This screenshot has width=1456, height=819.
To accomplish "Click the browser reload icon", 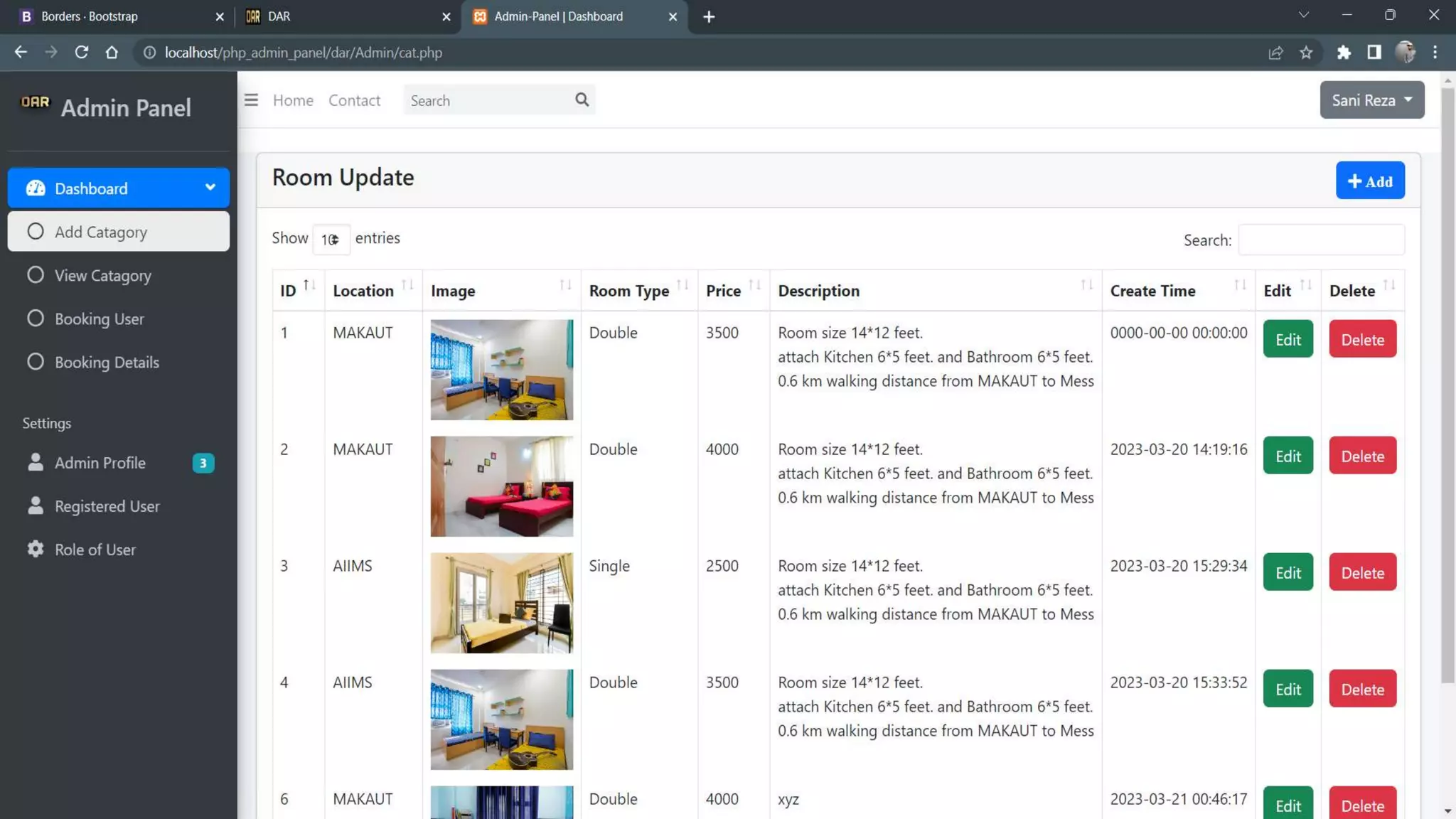I will coord(82,53).
